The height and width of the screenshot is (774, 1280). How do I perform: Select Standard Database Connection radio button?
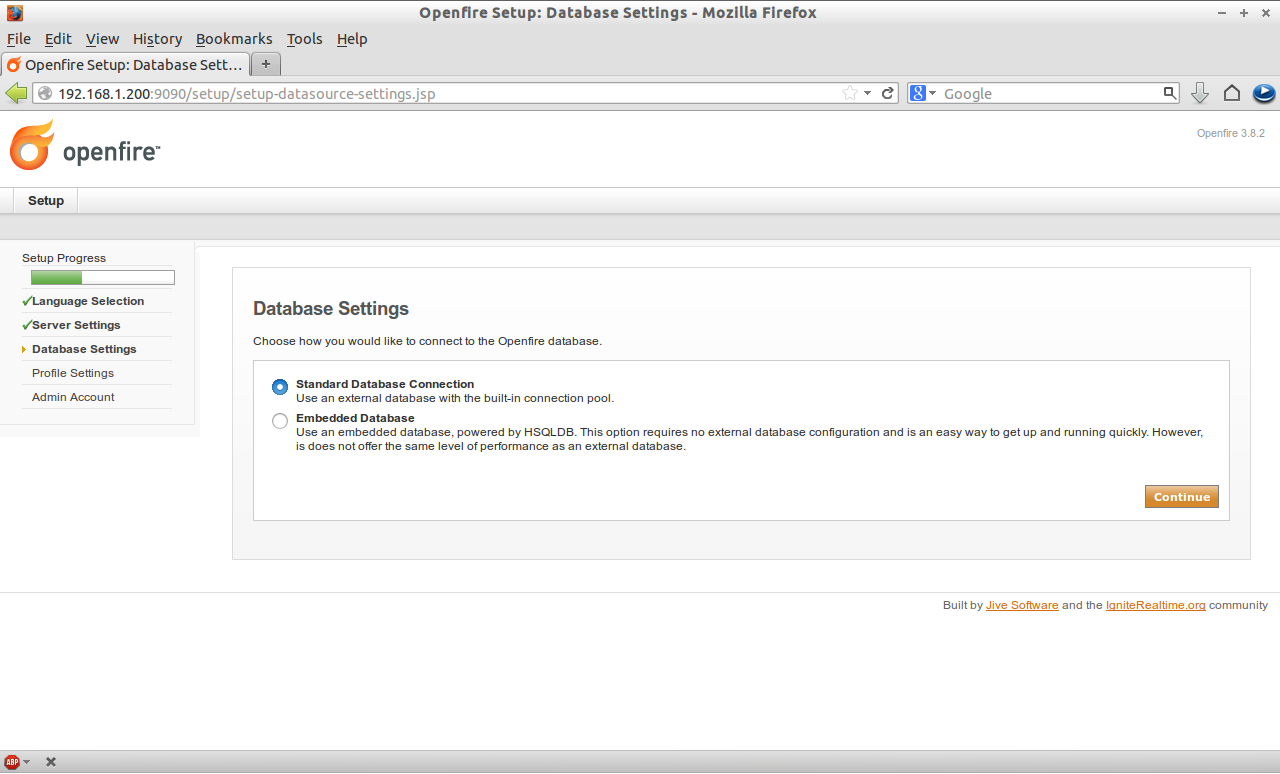(280, 387)
